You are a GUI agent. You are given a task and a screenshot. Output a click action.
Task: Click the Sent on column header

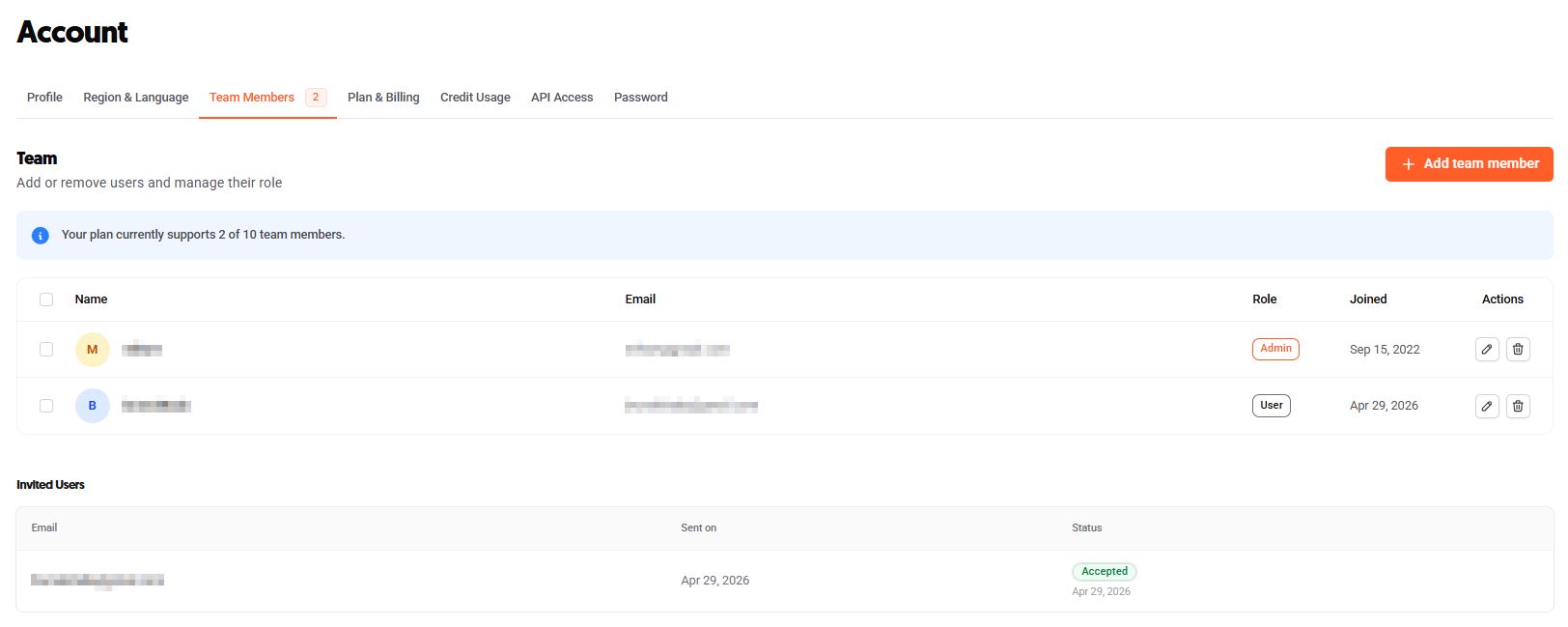point(698,528)
